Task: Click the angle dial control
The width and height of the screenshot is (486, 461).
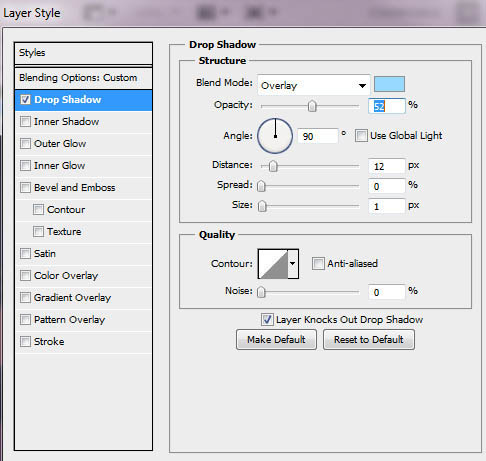Action: [275, 136]
